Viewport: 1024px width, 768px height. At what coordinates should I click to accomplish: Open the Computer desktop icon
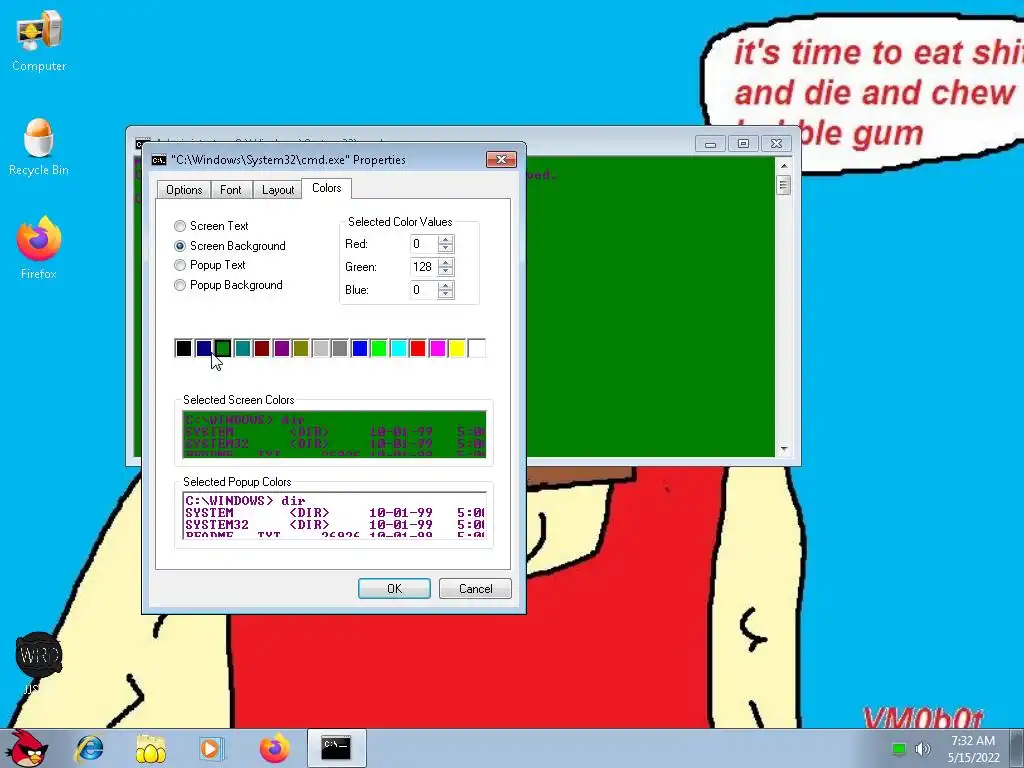[39, 40]
